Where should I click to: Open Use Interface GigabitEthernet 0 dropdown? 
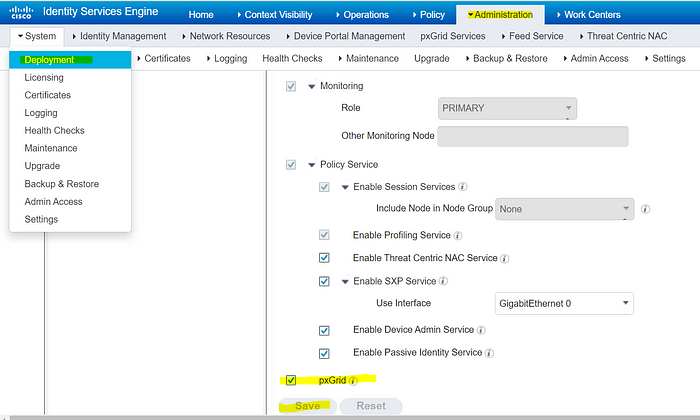(564, 304)
